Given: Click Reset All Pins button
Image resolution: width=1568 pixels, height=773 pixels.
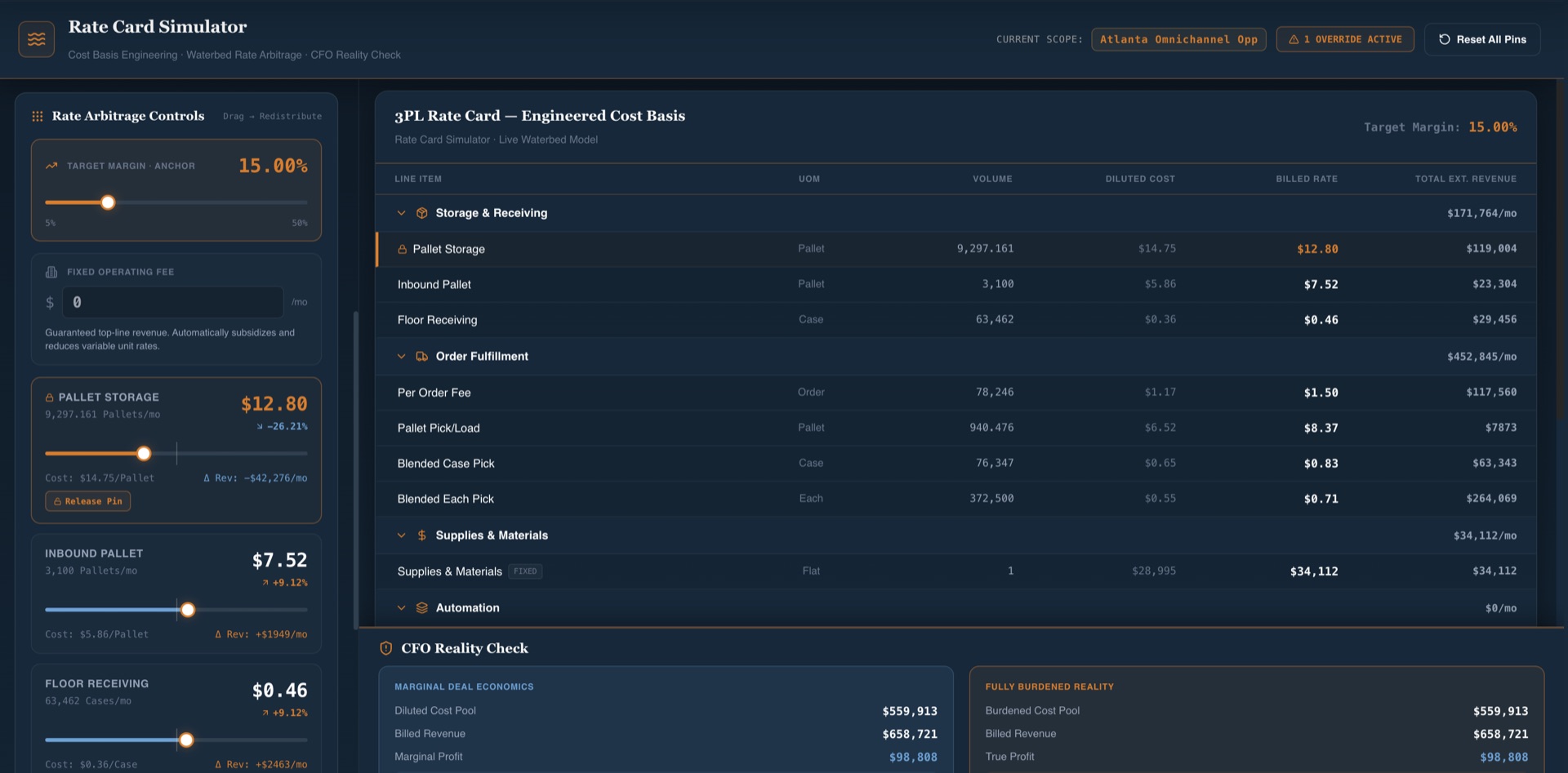Looking at the screenshot, I should [1482, 39].
